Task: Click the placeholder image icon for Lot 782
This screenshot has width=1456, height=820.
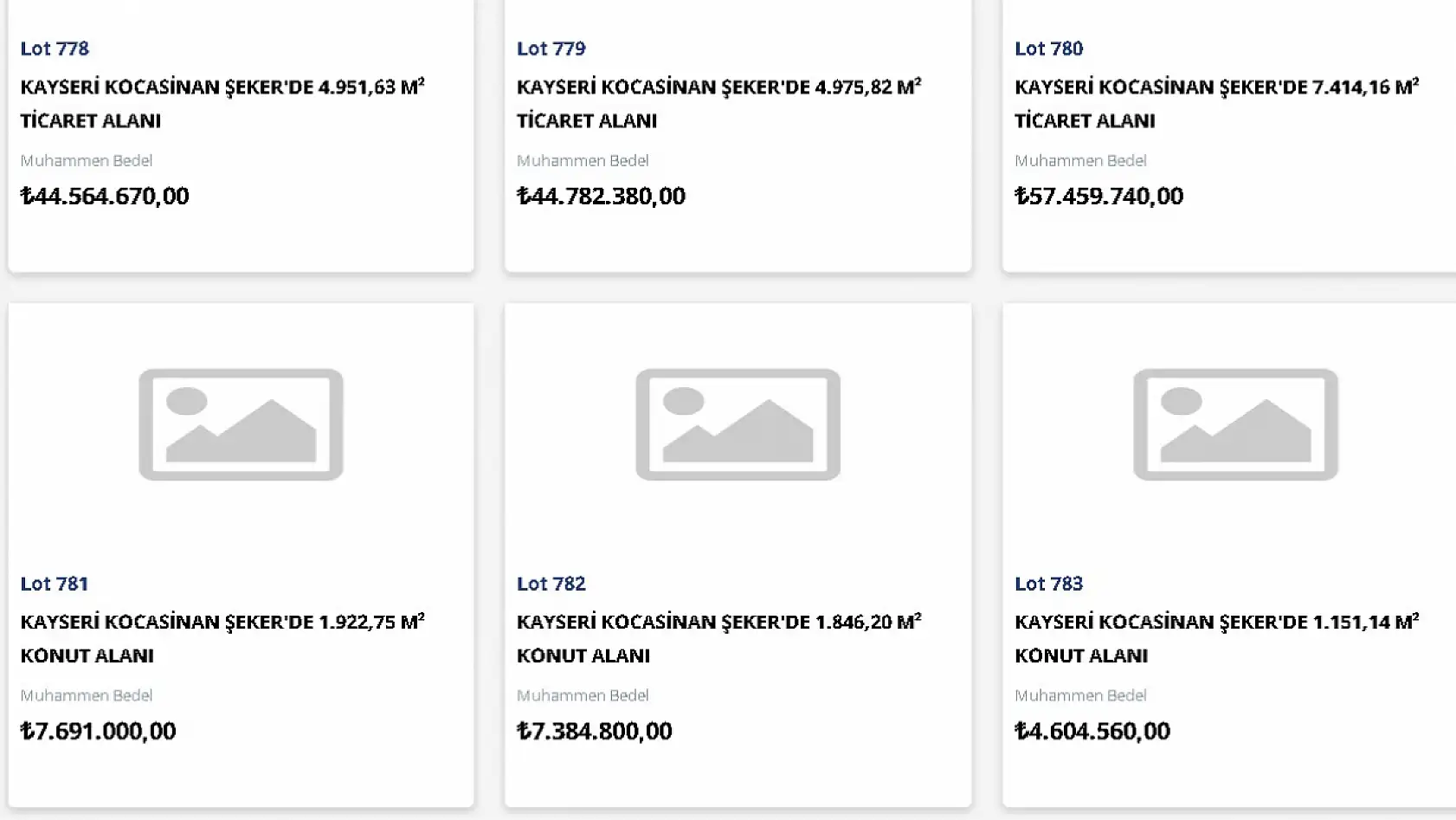Action: [738, 424]
